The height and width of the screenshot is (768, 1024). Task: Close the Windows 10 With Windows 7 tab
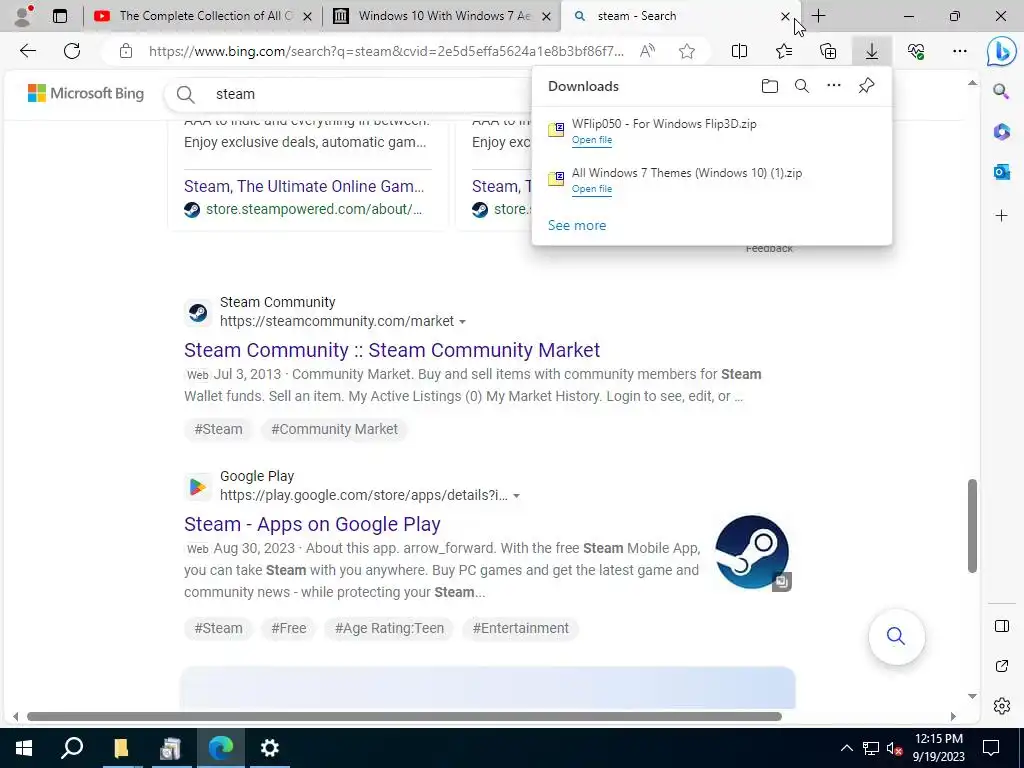coord(547,16)
